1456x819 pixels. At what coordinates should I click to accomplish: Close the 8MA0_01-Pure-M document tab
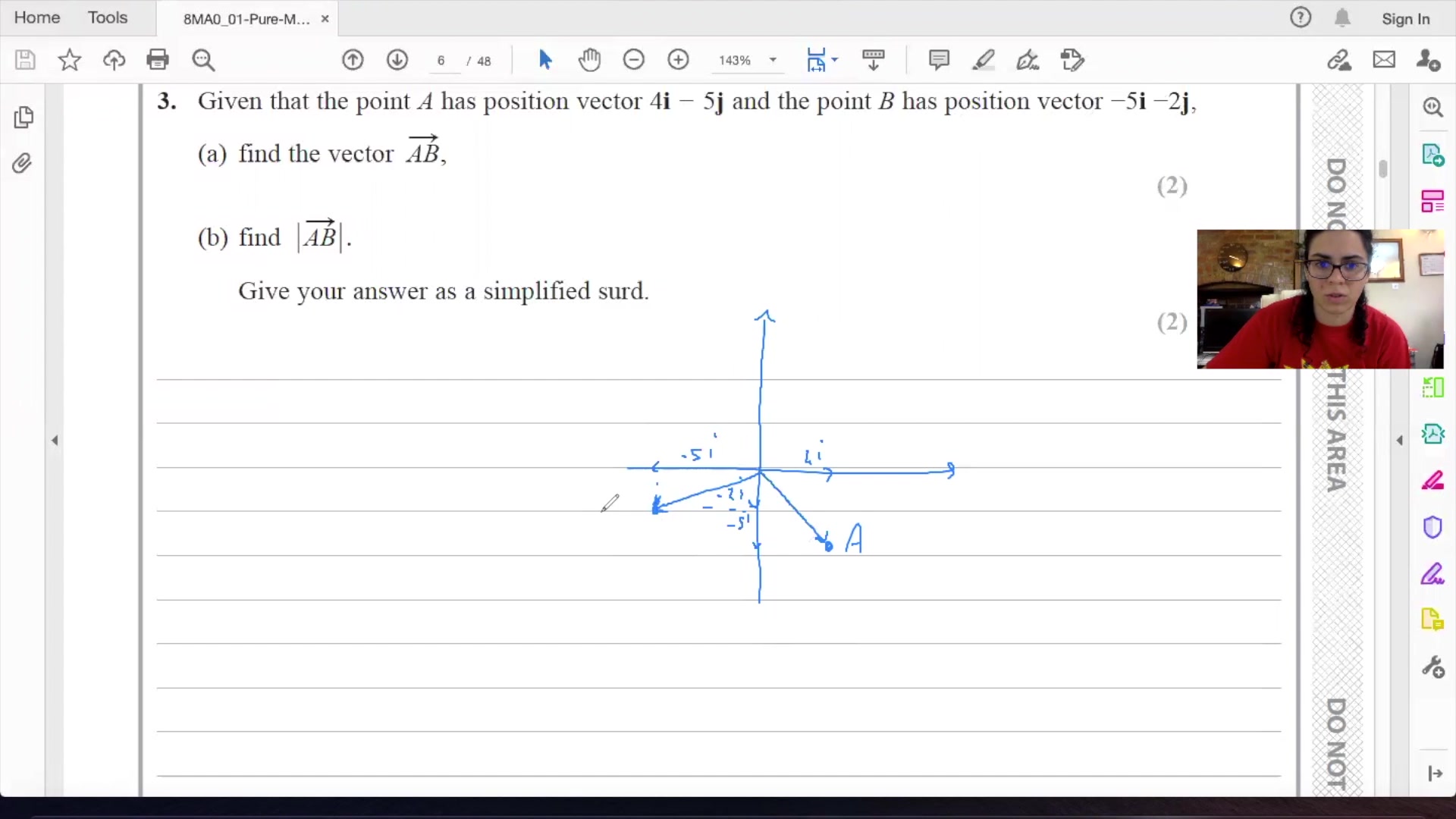(x=325, y=19)
